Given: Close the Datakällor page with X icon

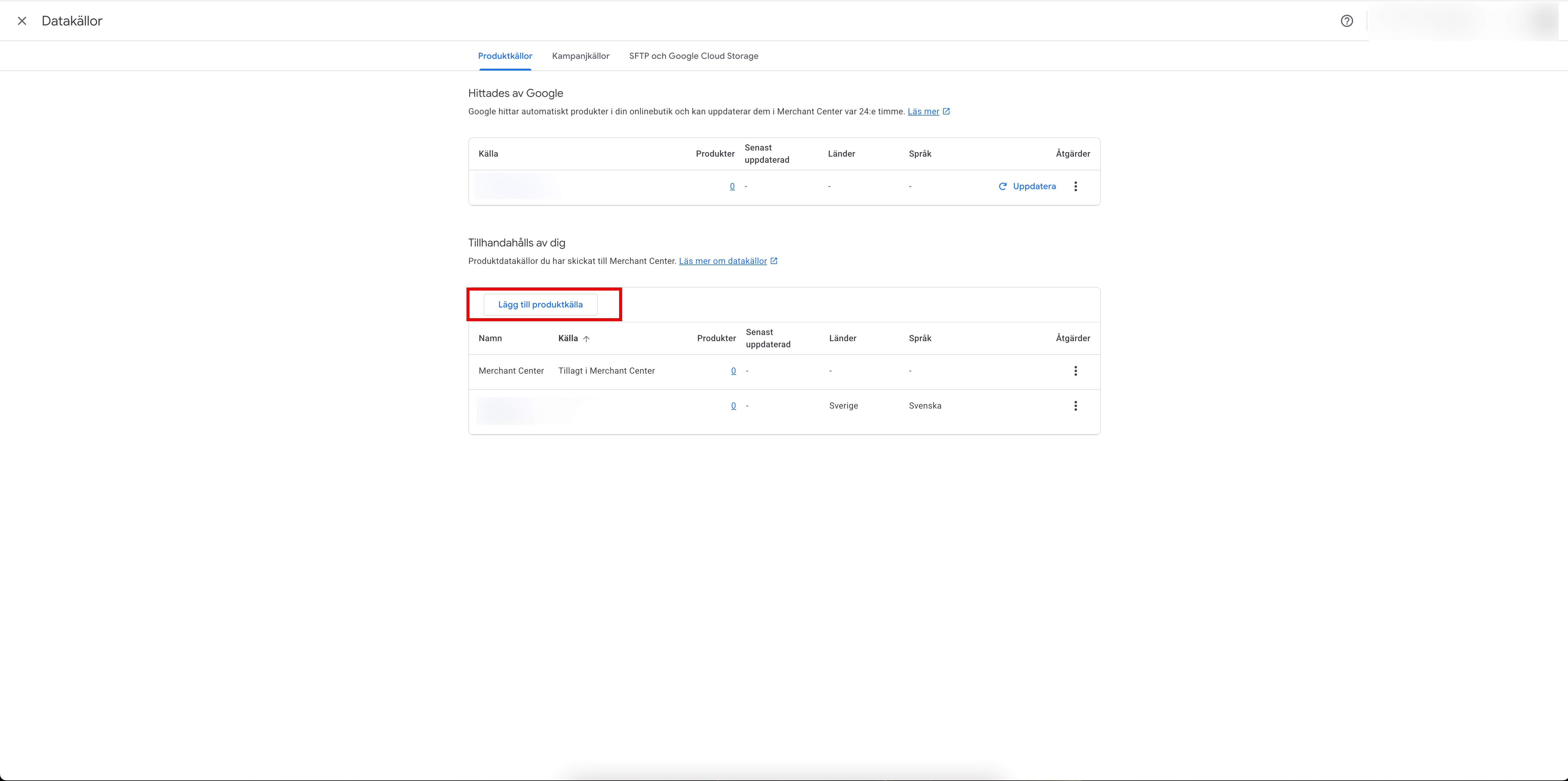Looking at the screenshot, I should click(x=22, y=21).
